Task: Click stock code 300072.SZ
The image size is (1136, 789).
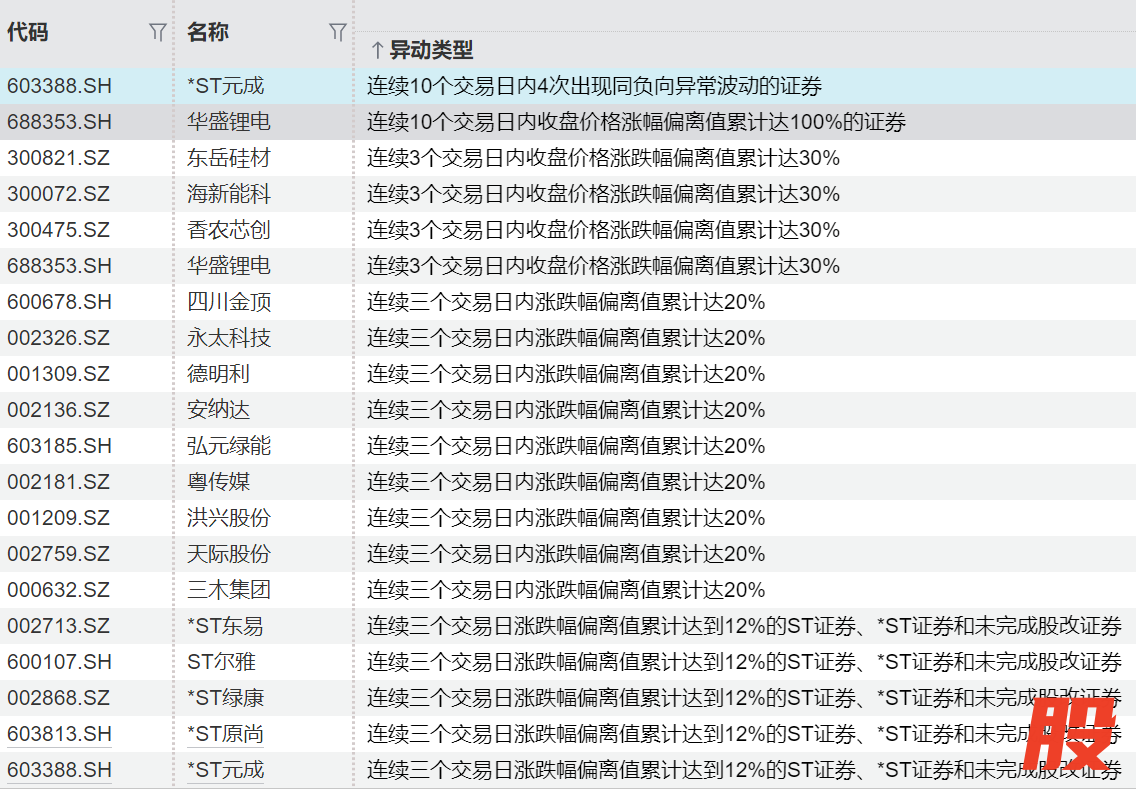Action: tap(58, 194)
